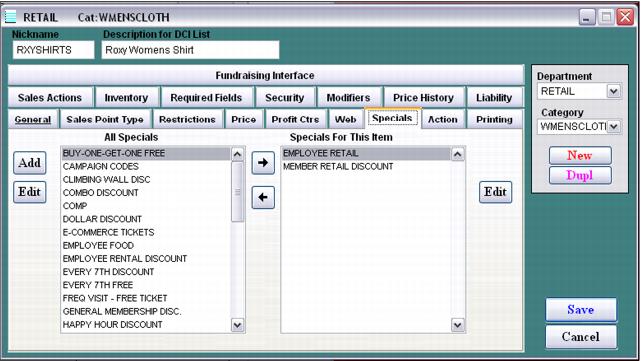Click the New button
This screenshot has height=361, width=642.
580,156
